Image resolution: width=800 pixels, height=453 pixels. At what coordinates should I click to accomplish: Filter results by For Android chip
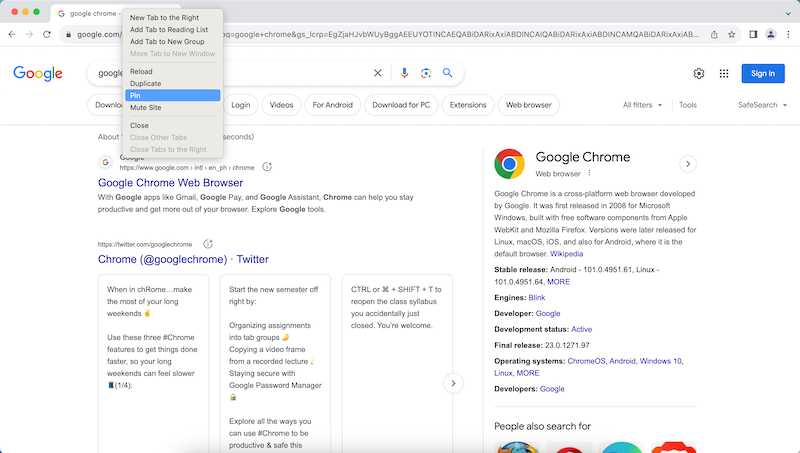(333, 105)
